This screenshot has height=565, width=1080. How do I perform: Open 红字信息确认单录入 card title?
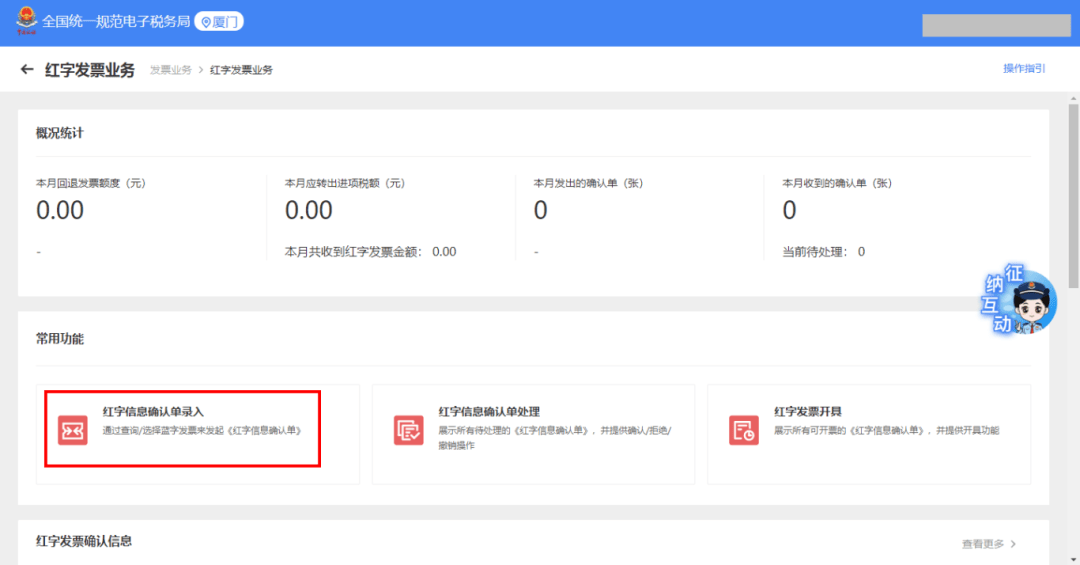(153, 412)
